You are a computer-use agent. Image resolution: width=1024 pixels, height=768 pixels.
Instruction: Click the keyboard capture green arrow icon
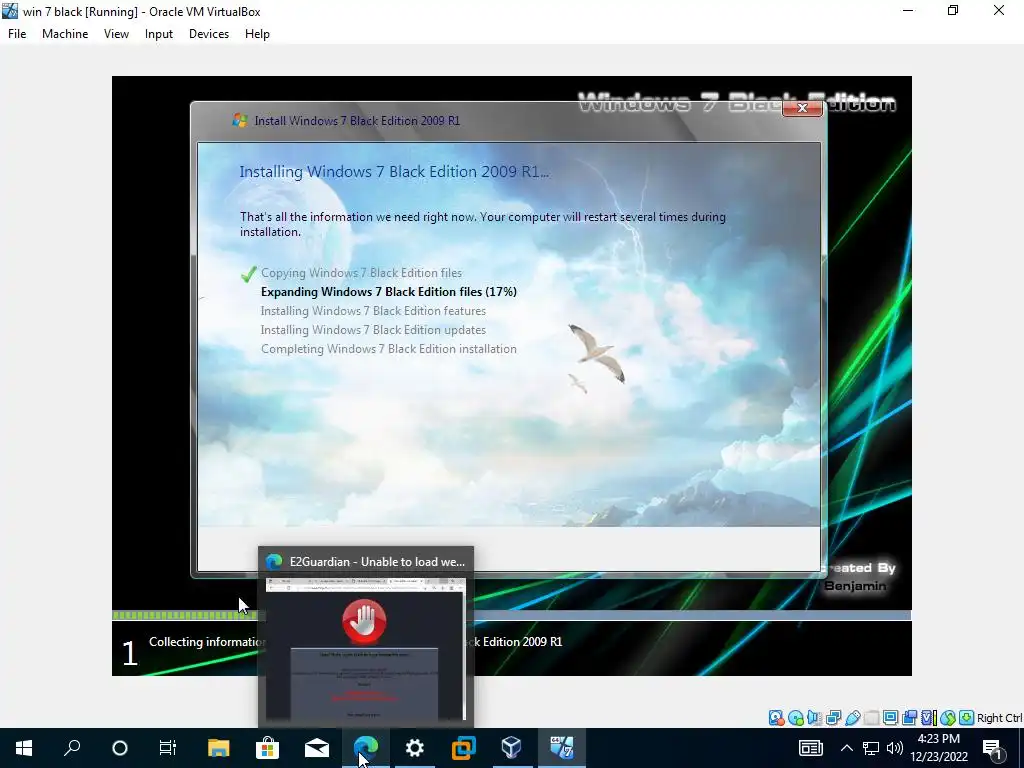click(x=967, y=718)
